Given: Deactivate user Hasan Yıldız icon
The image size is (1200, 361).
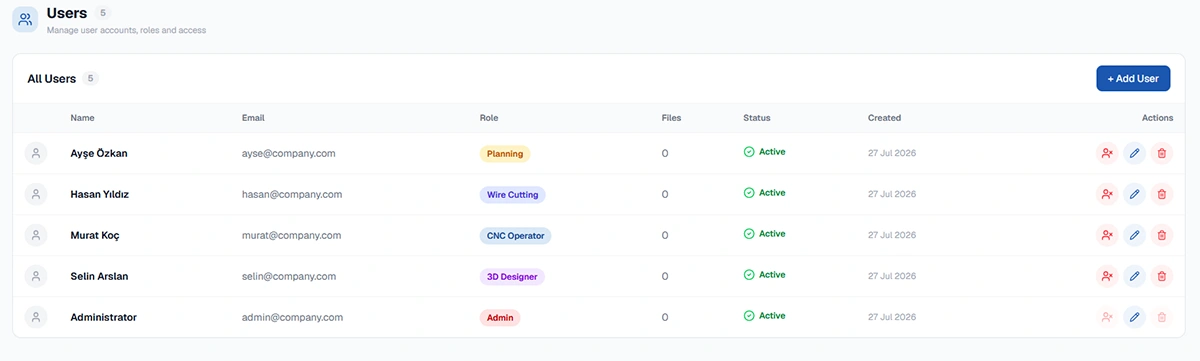Looking at the screenshot, I should [1107, 194].
